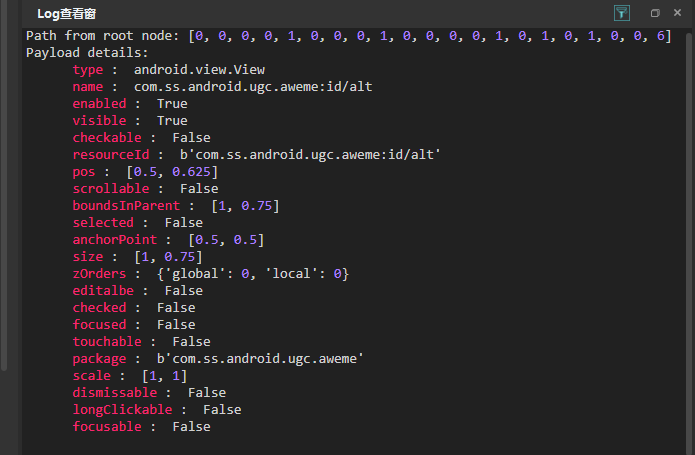
Task: Close the Log viewer panel
Action: 677,13
